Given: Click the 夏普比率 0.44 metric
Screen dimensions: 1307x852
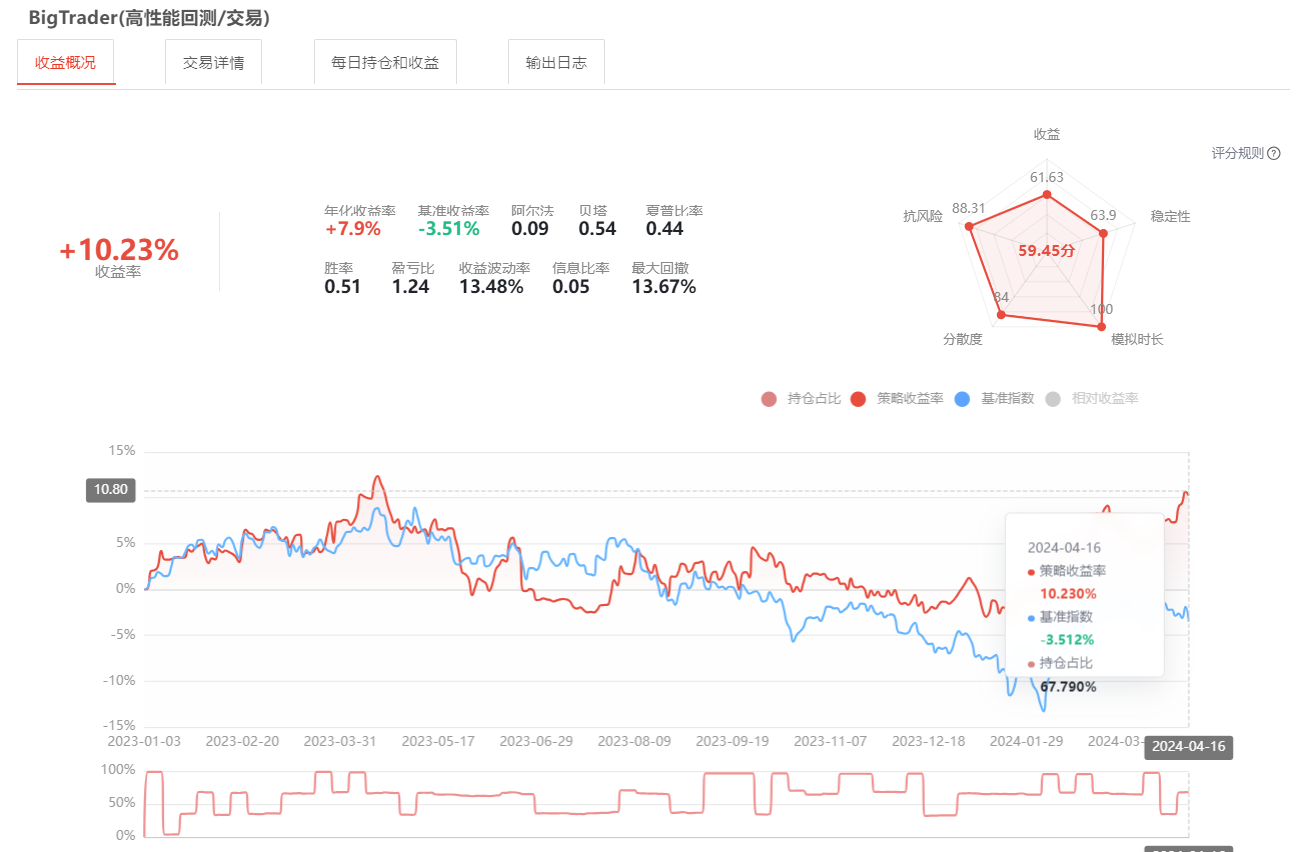Looking at the screenshot, I should pyautogui.click(x=665, y=228).
